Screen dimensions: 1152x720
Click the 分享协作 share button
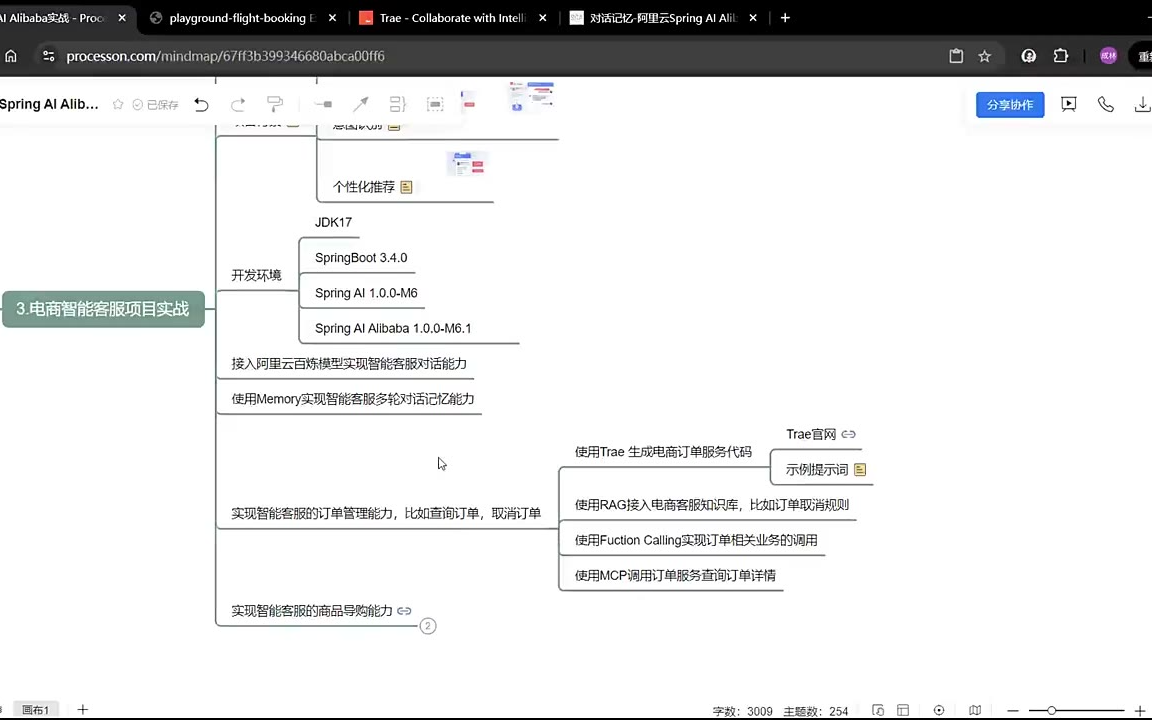1010,104
